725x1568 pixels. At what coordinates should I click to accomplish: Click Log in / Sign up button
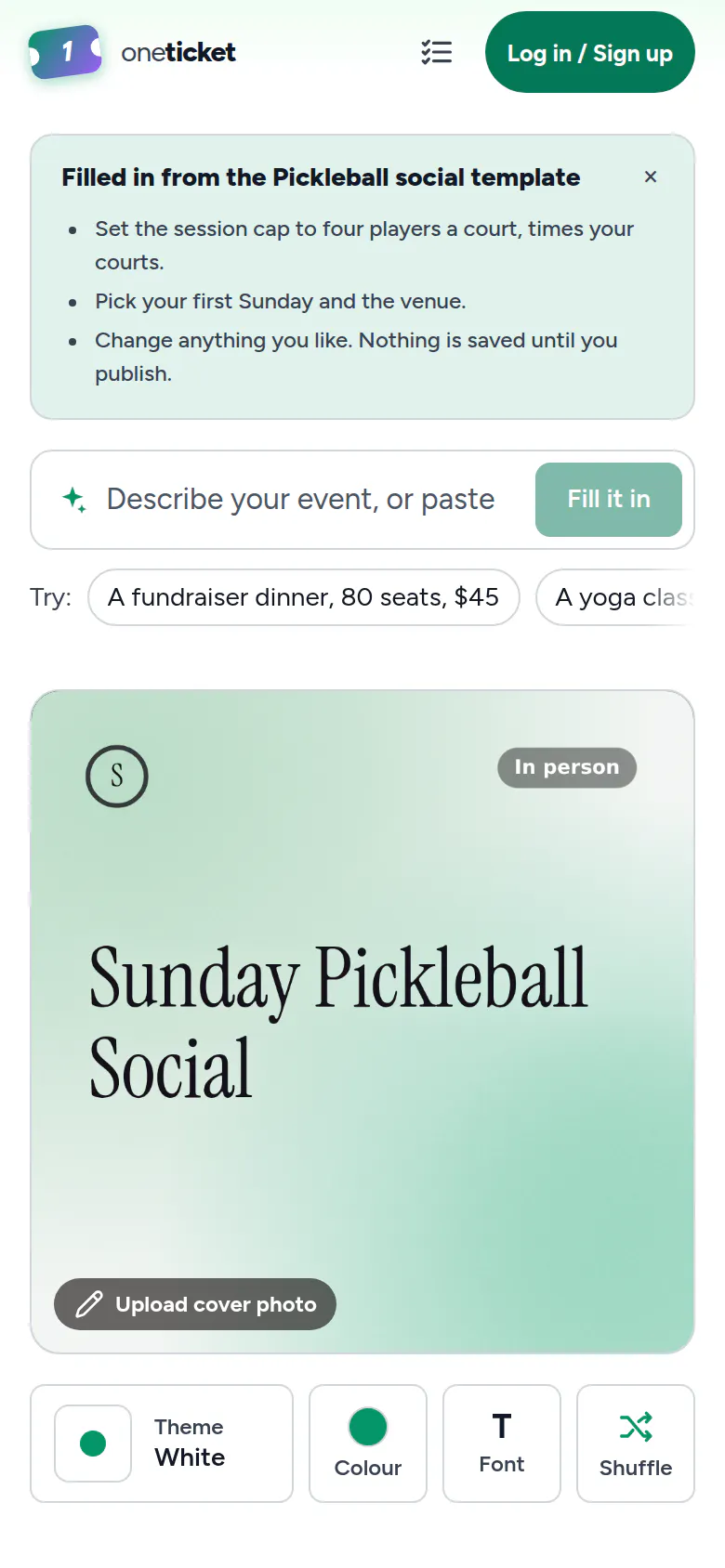point(590,52)
